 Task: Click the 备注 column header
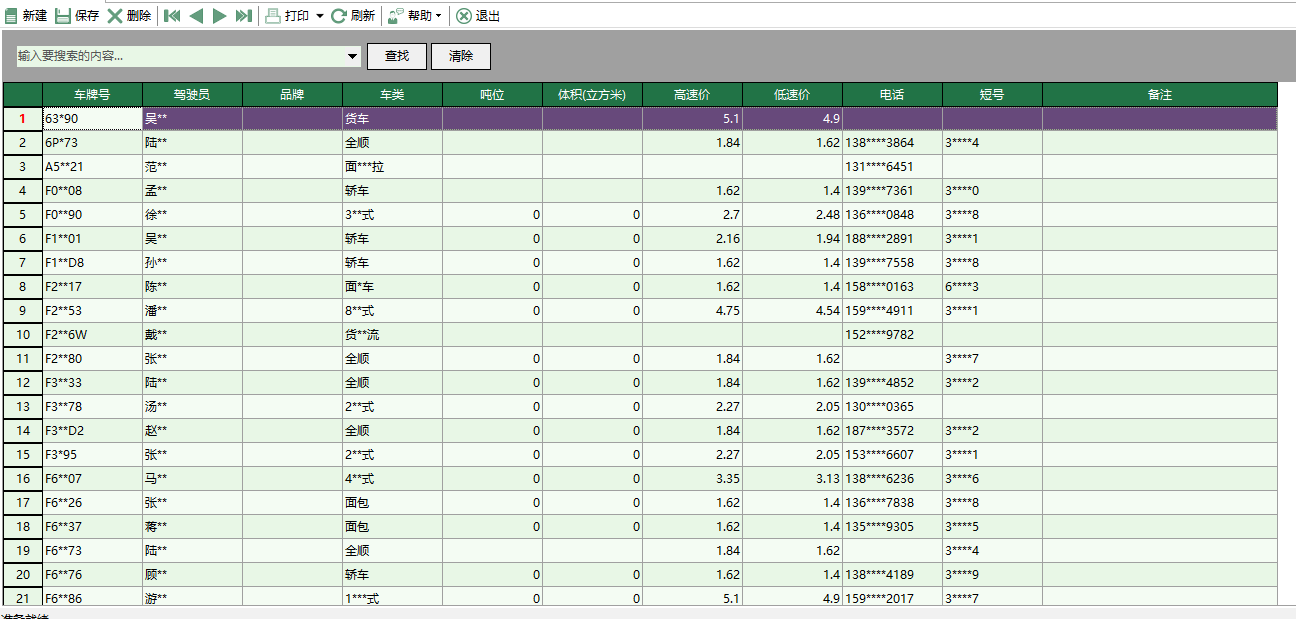[1160, 93]
